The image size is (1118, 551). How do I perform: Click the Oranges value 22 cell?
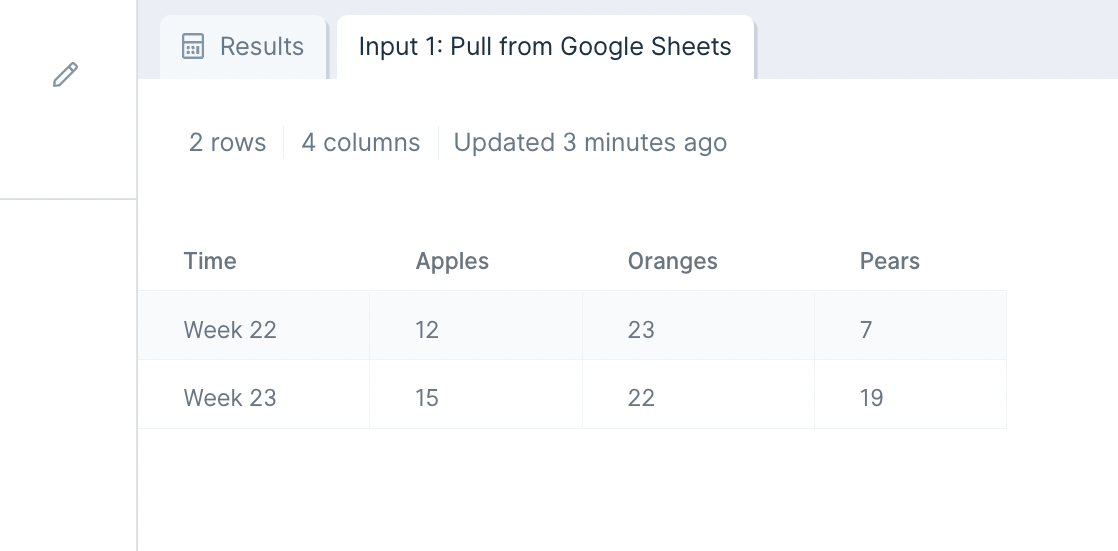point(699,394)
